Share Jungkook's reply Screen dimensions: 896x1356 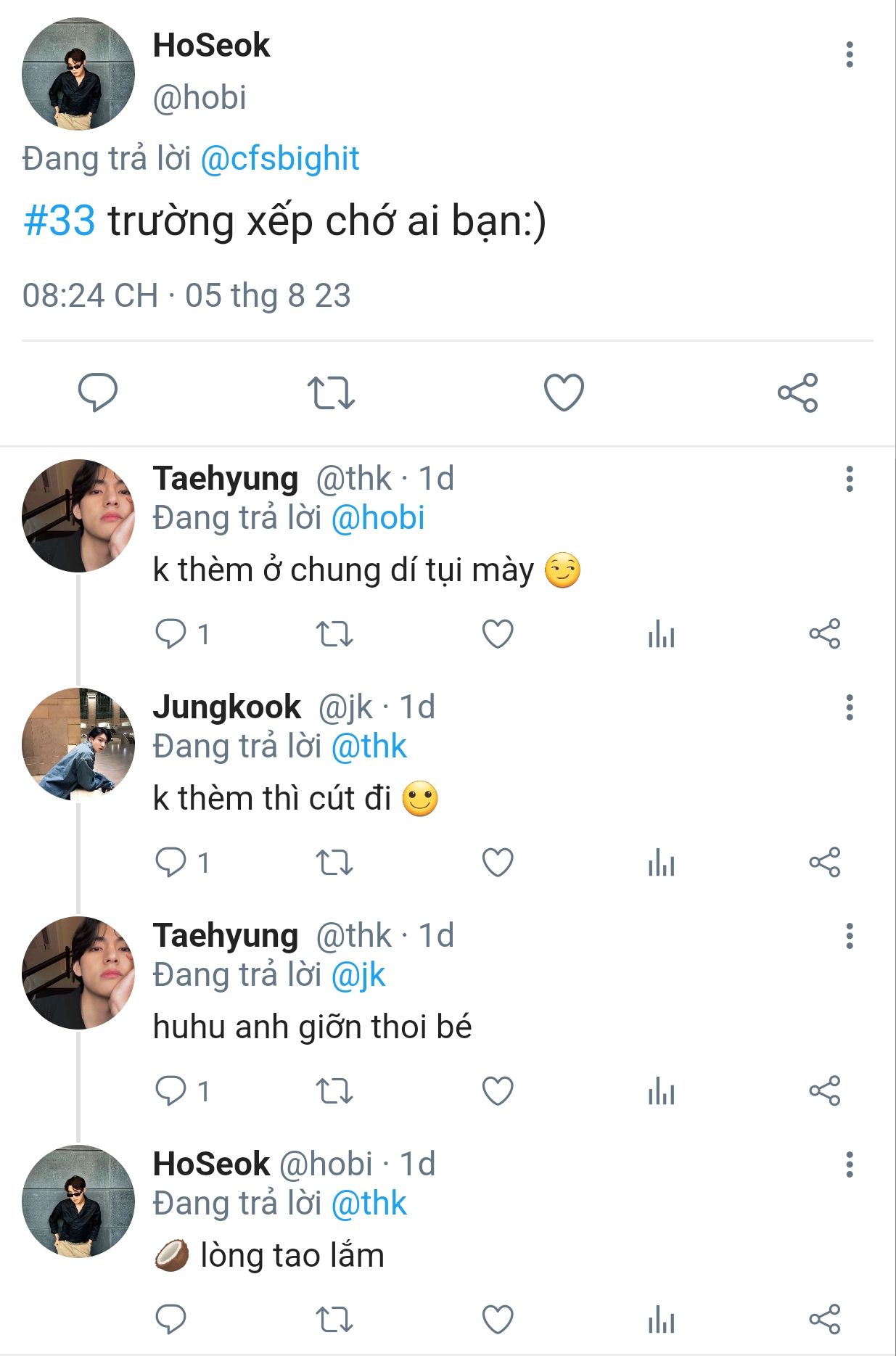pyautogui.click(x=824, y=863)
